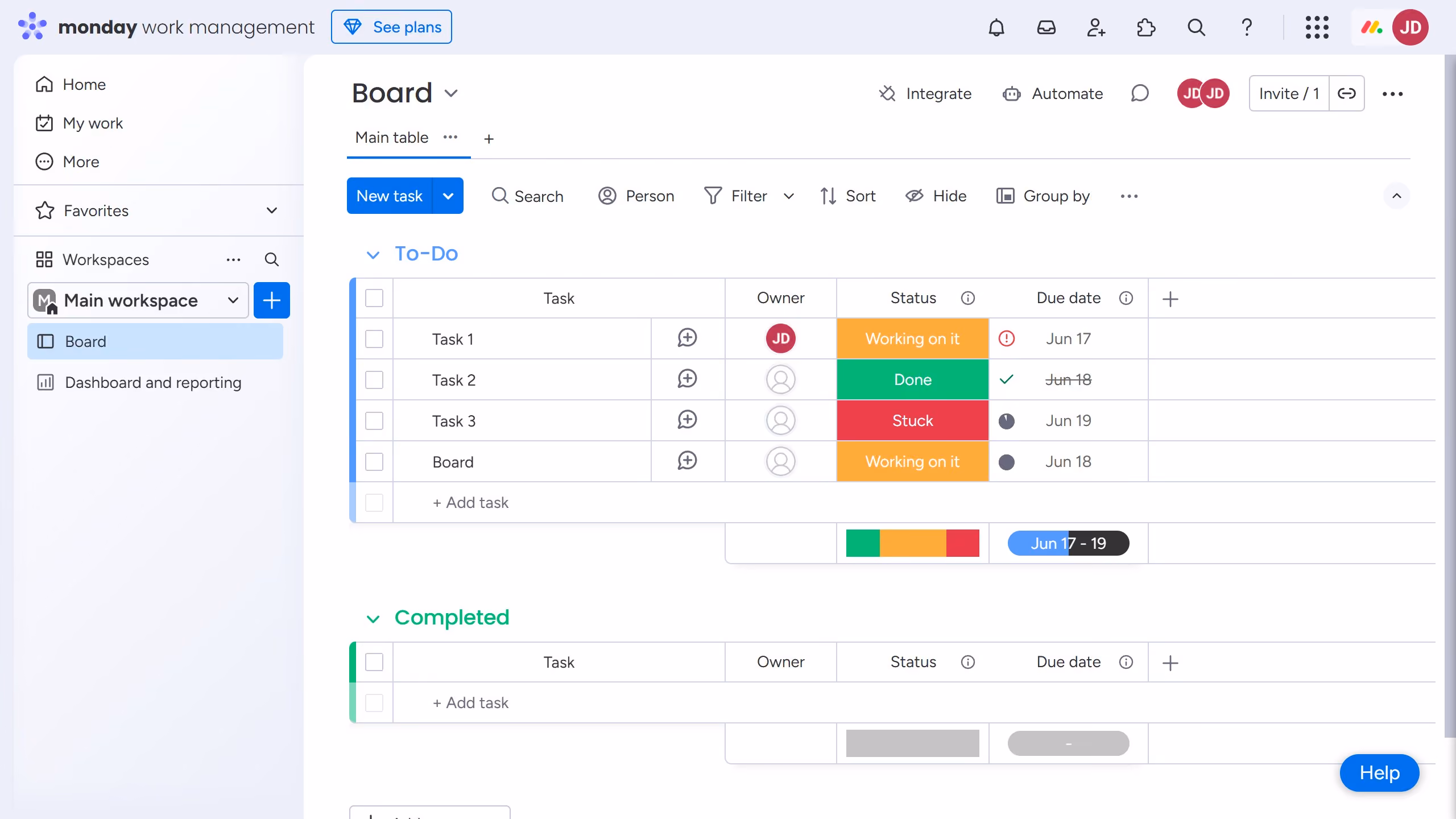Expand the Favorites section

pyautogui.click(x=272, y=210)
